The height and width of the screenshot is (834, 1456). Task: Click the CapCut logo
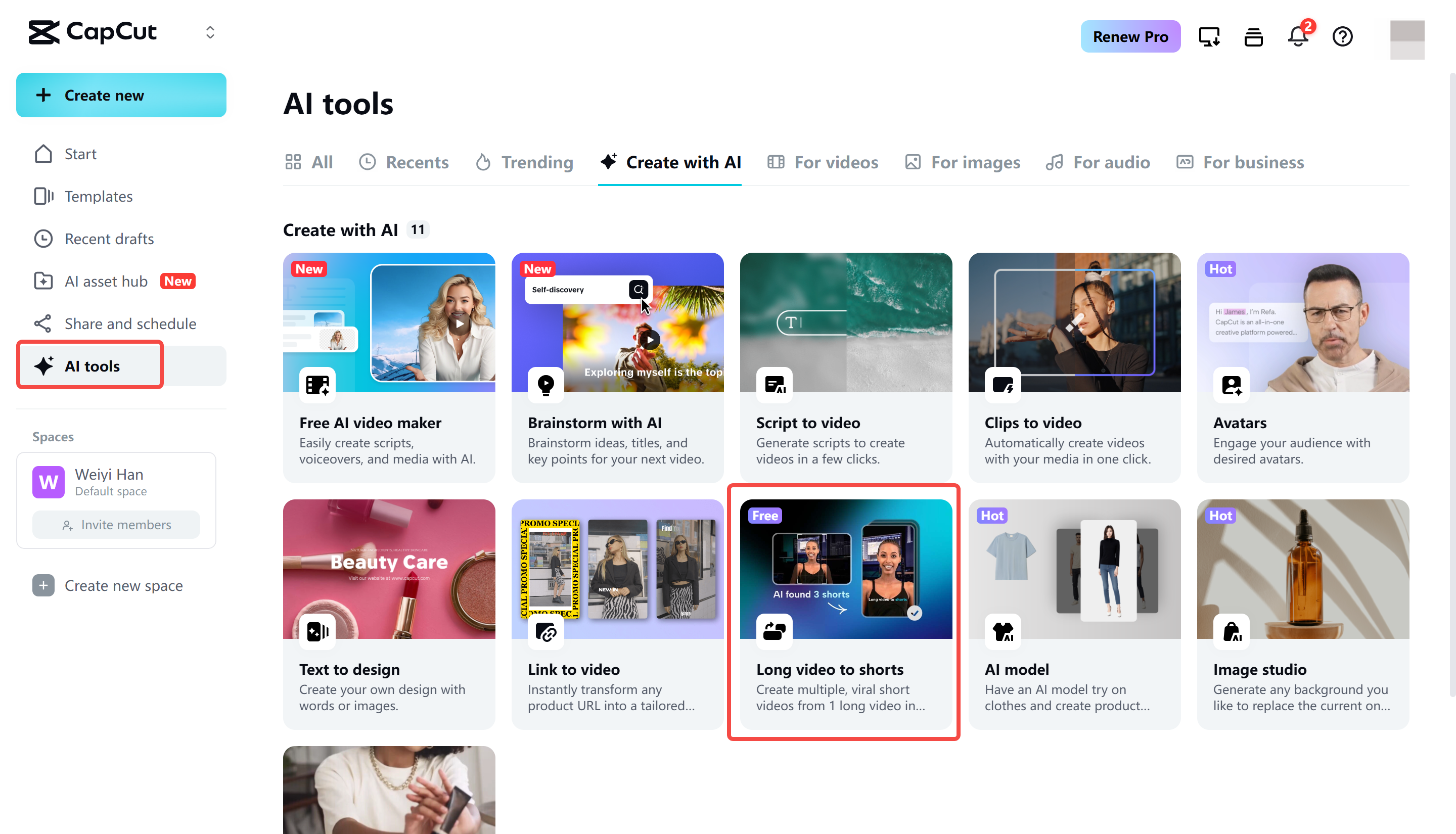[92, 32]
